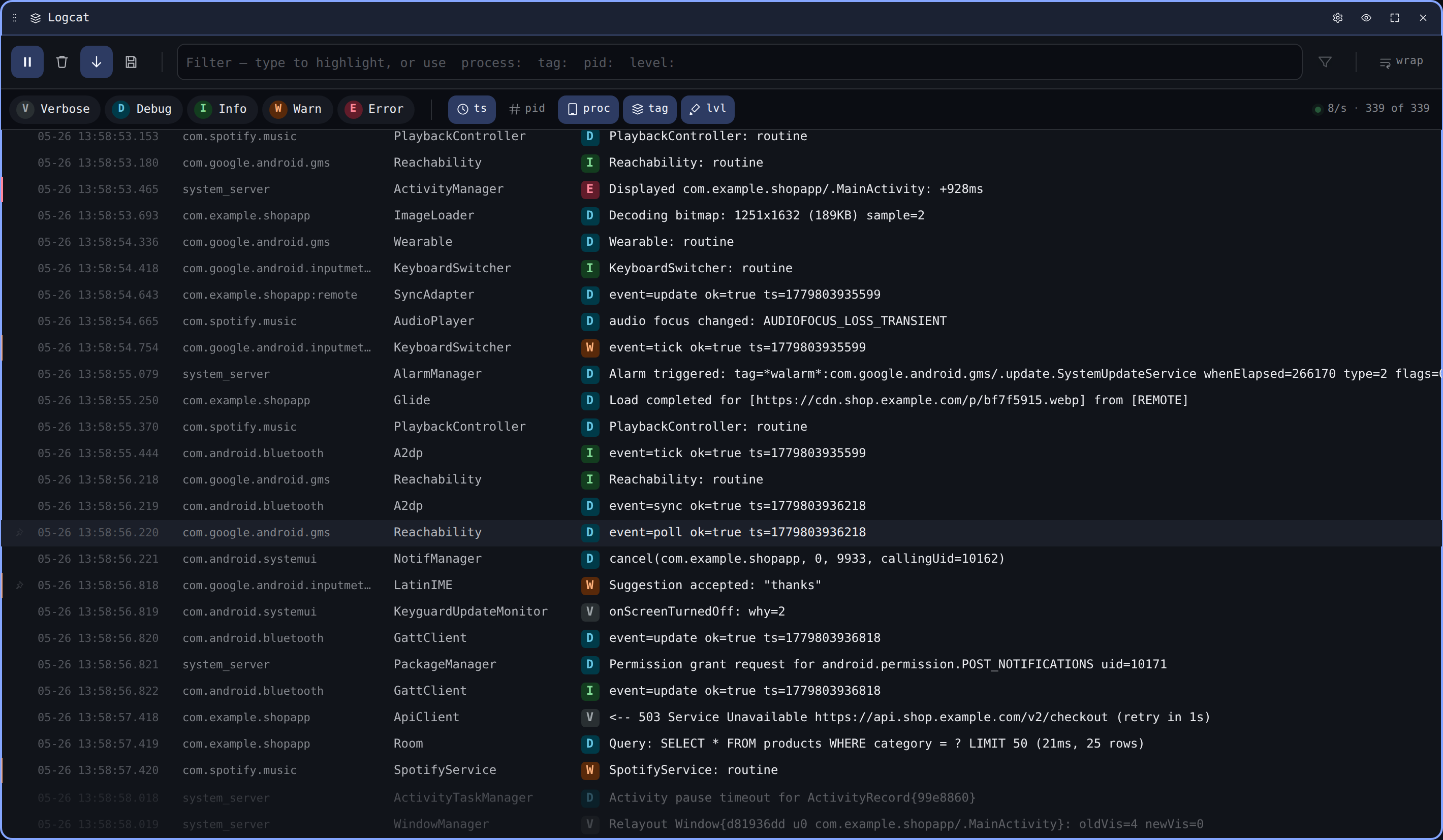Click pin icon on LatinIME row

pos(19,586)
